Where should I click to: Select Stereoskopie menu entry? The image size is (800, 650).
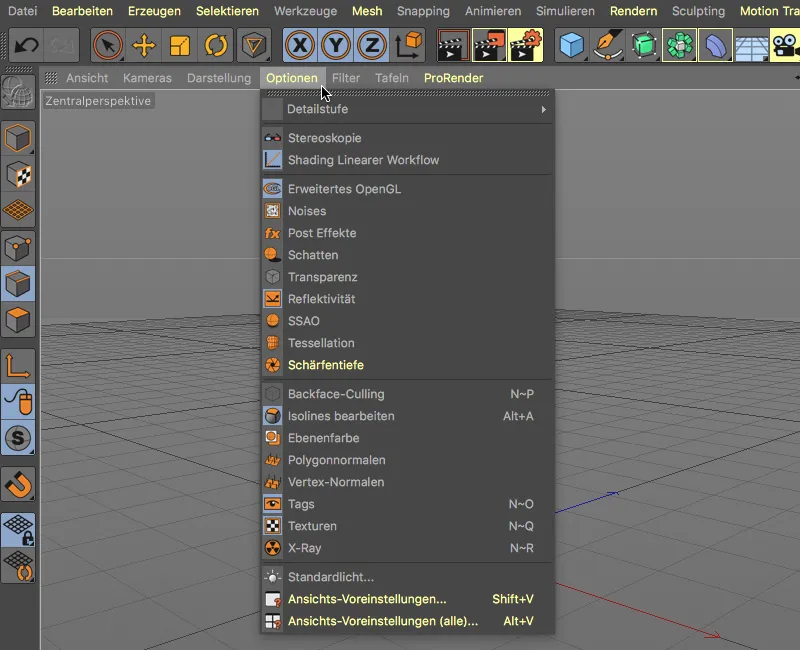tap(407, 138)
